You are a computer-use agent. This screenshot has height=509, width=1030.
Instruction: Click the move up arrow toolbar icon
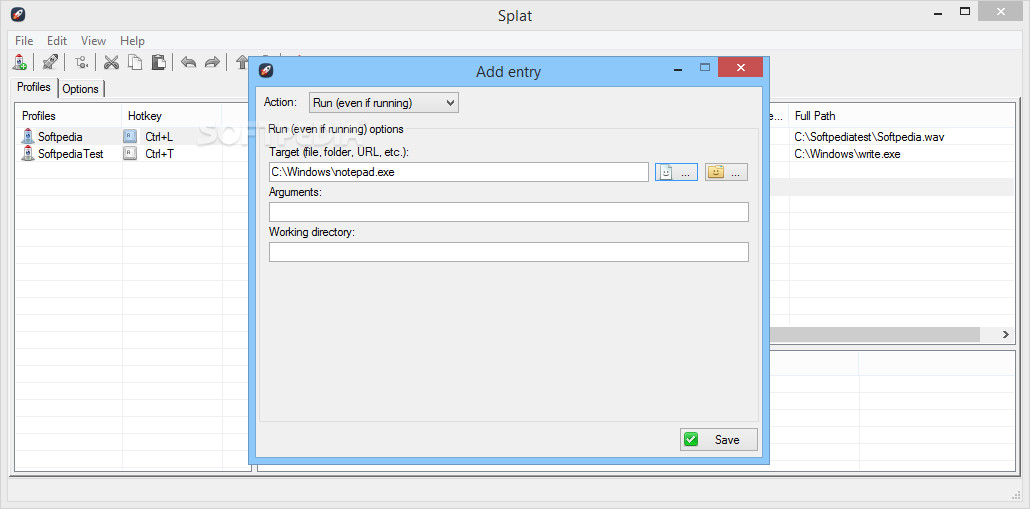point(242,62)
